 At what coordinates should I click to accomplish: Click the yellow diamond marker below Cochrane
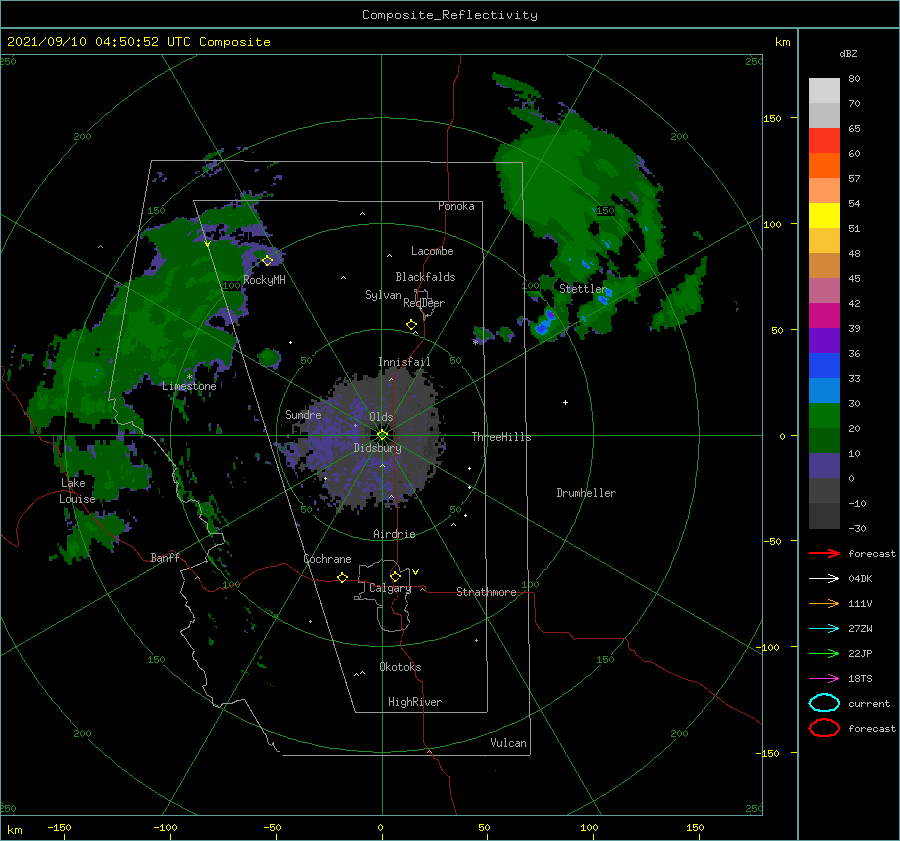[343, 577]
